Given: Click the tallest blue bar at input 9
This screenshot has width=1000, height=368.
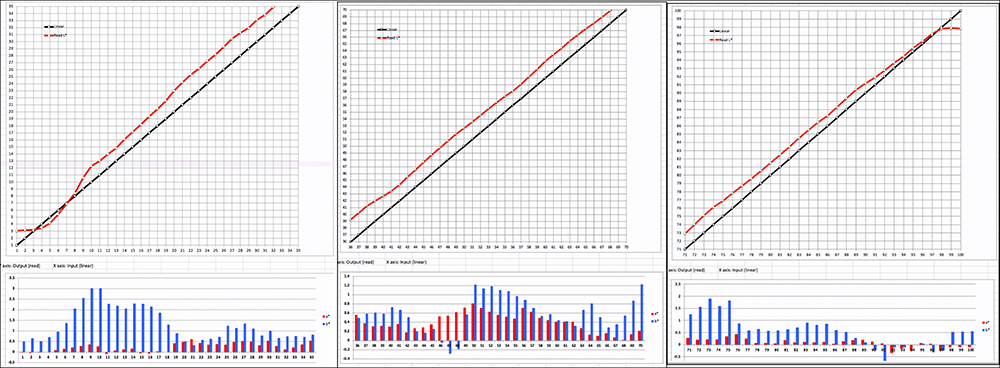Looking at the screenshot, I should [92, 320].
